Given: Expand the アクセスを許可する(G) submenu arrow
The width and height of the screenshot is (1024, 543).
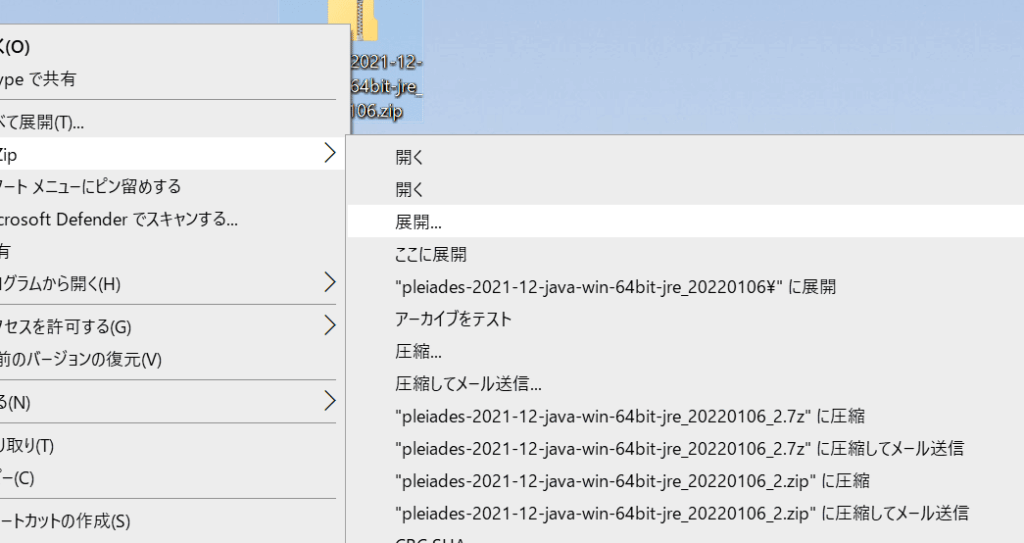Looking at the screenshot, I should tap(329, 326).
